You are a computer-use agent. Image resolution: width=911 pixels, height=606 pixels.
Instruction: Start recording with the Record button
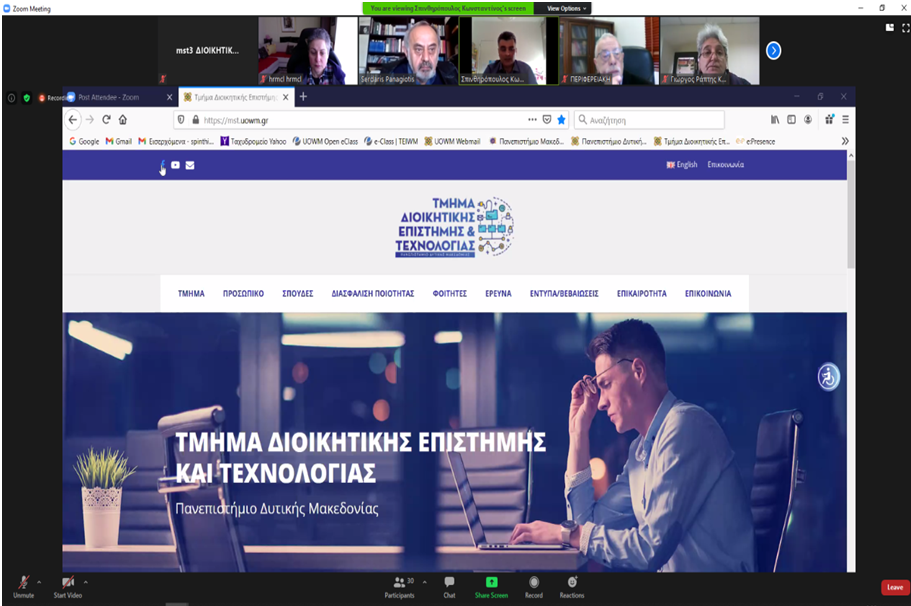534,587
